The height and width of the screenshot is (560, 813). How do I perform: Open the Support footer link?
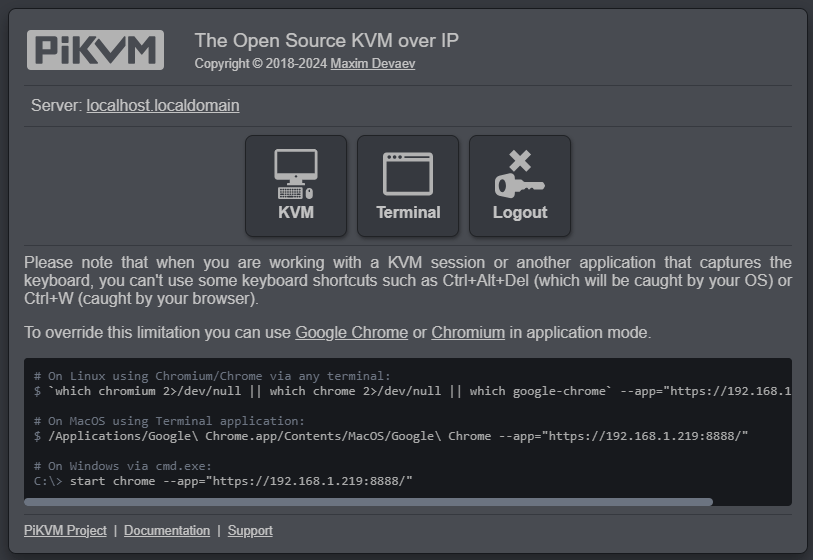pos(250,530)
